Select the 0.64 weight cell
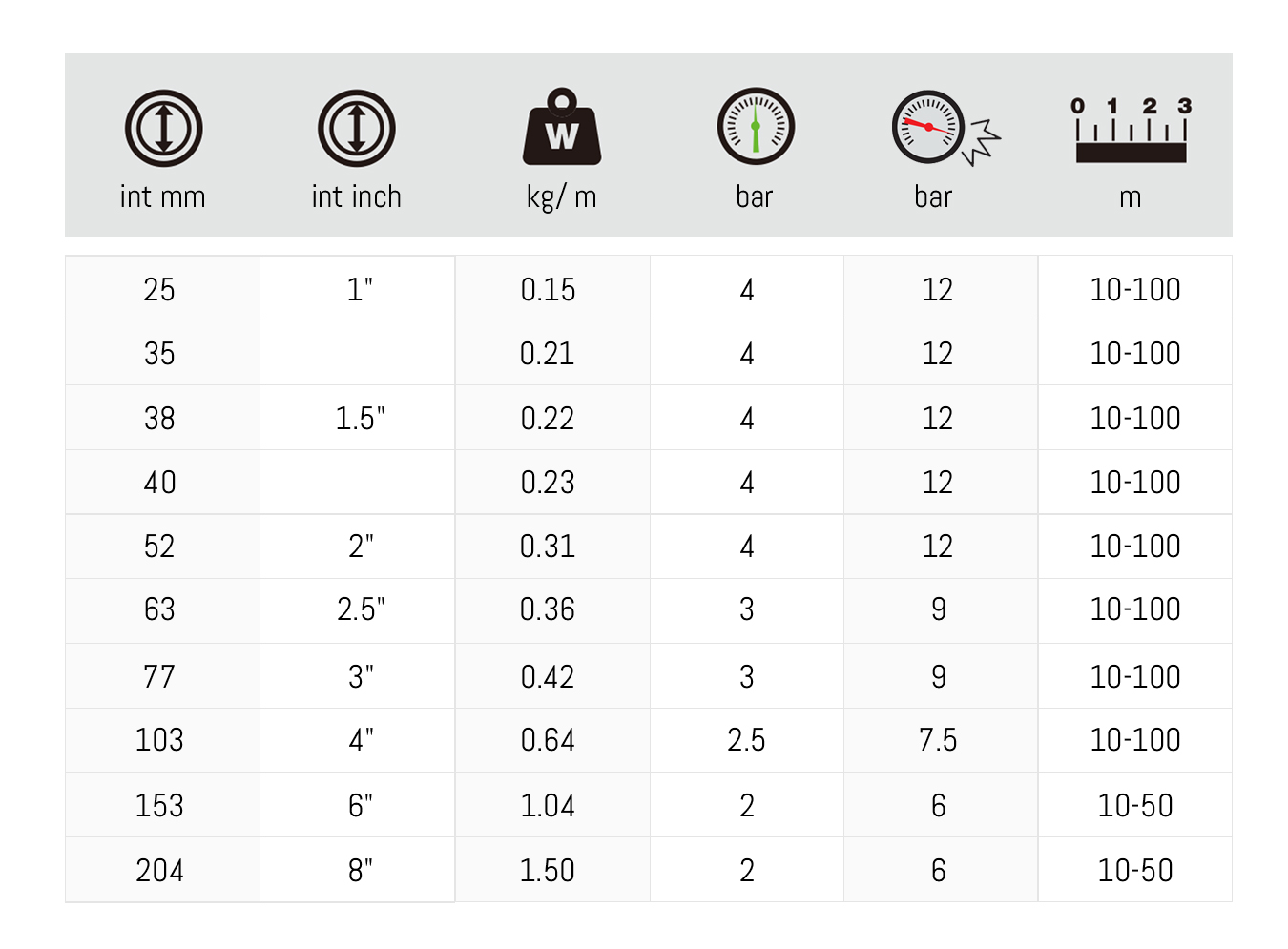This screenshot has height=949, width=1288. (x=548, y=740)
